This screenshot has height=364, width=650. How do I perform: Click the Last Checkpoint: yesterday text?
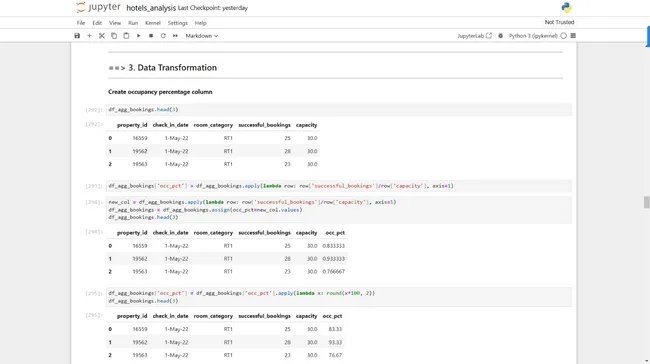[x=213, y=8]
